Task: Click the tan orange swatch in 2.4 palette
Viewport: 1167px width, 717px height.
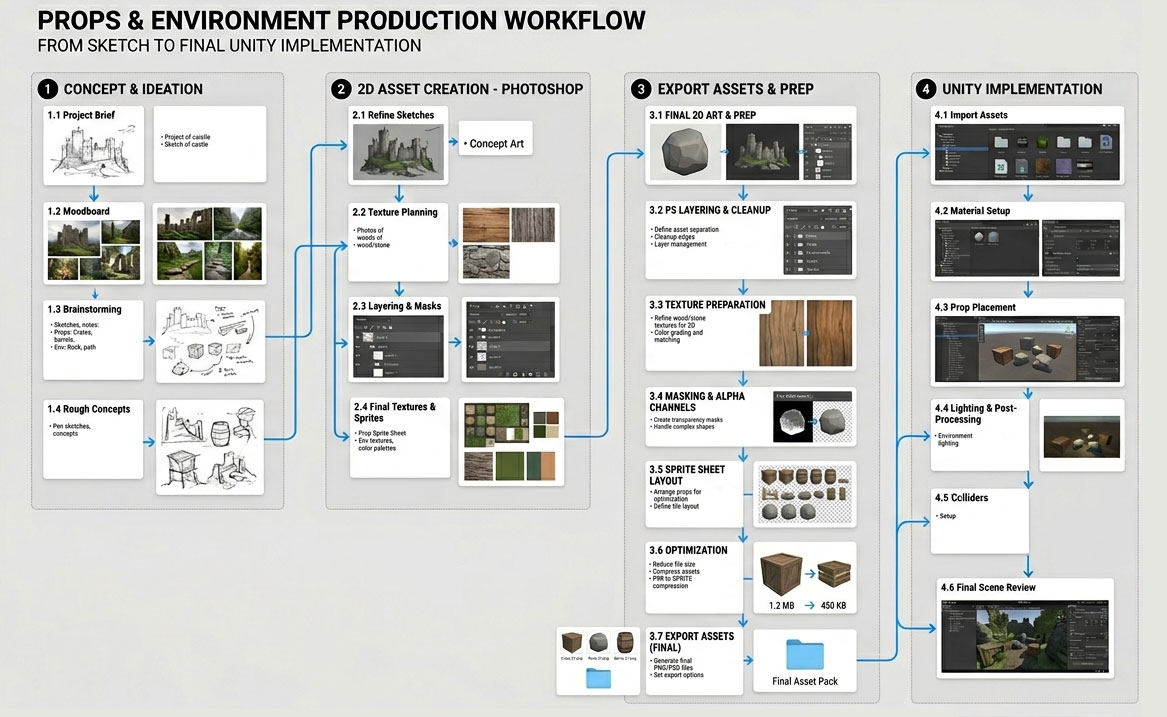Action: 547,466
